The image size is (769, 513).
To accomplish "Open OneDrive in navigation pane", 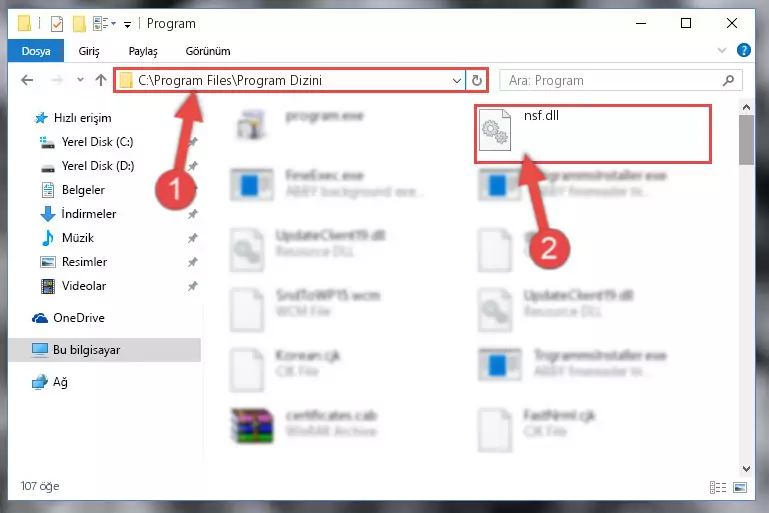I will (x=78, y=318).
